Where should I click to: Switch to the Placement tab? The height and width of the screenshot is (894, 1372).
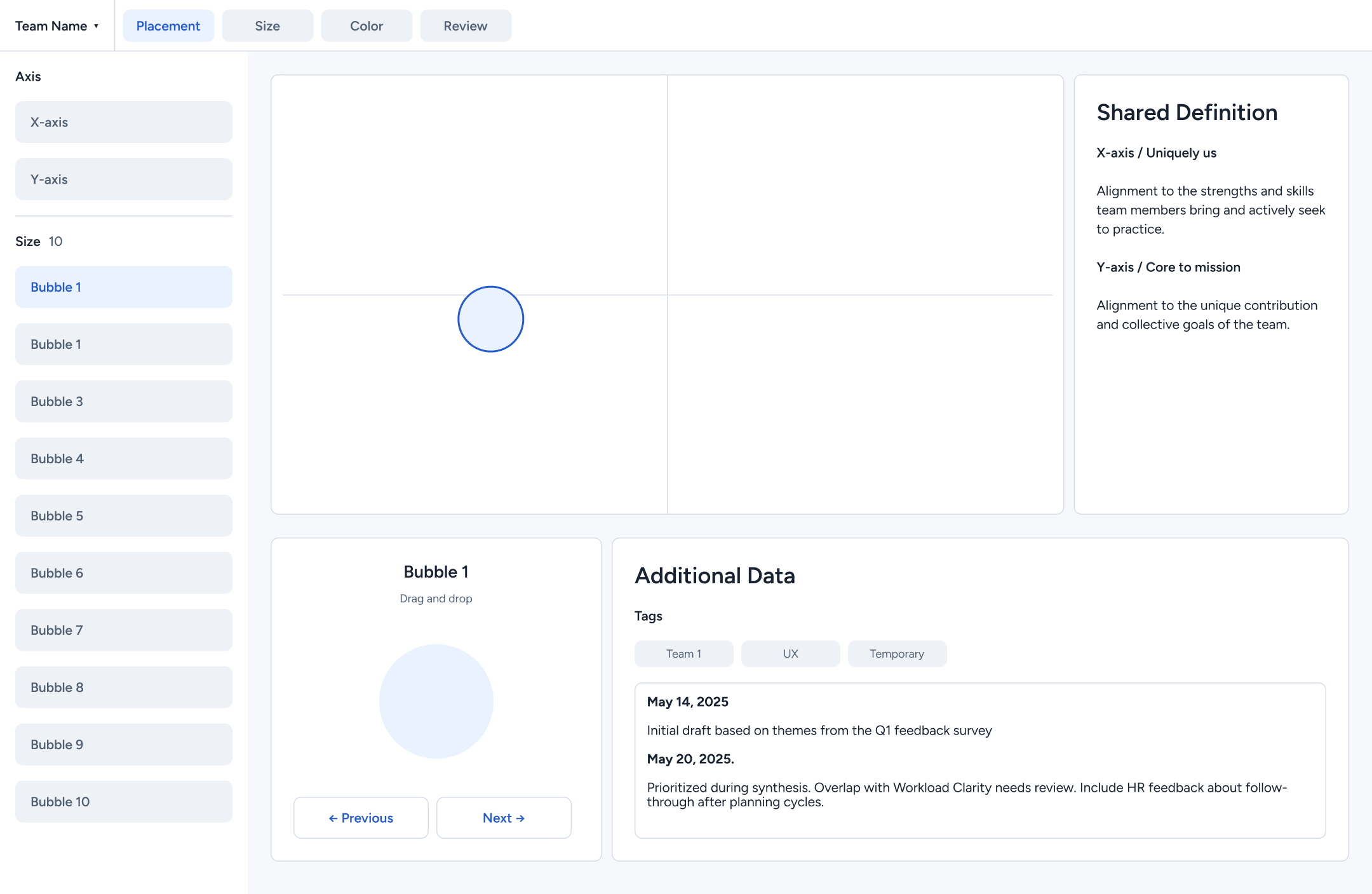168,26
